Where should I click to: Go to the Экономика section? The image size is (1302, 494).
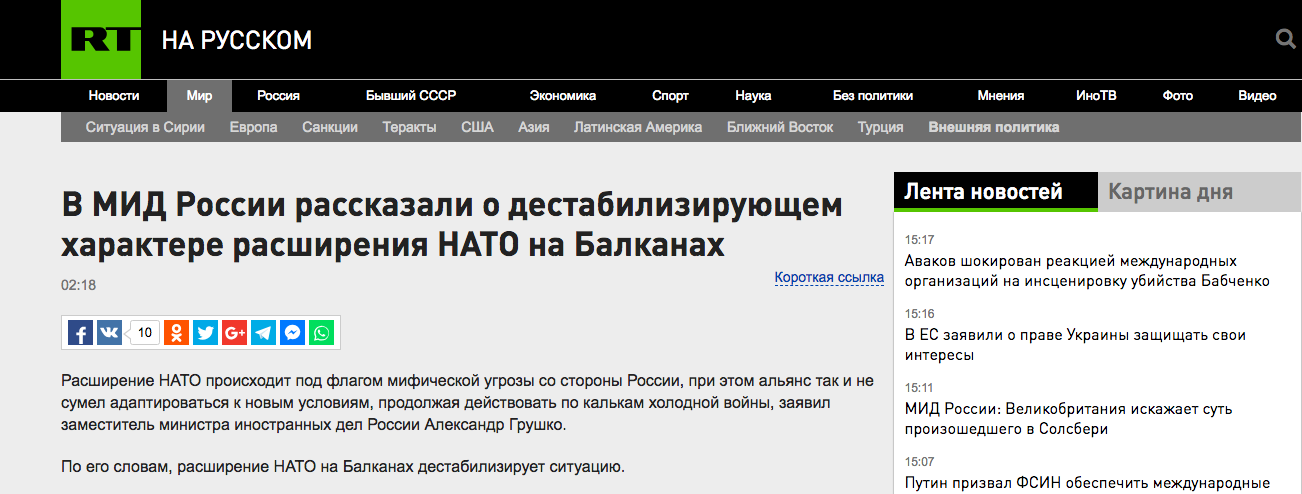(x=563, y=96)
